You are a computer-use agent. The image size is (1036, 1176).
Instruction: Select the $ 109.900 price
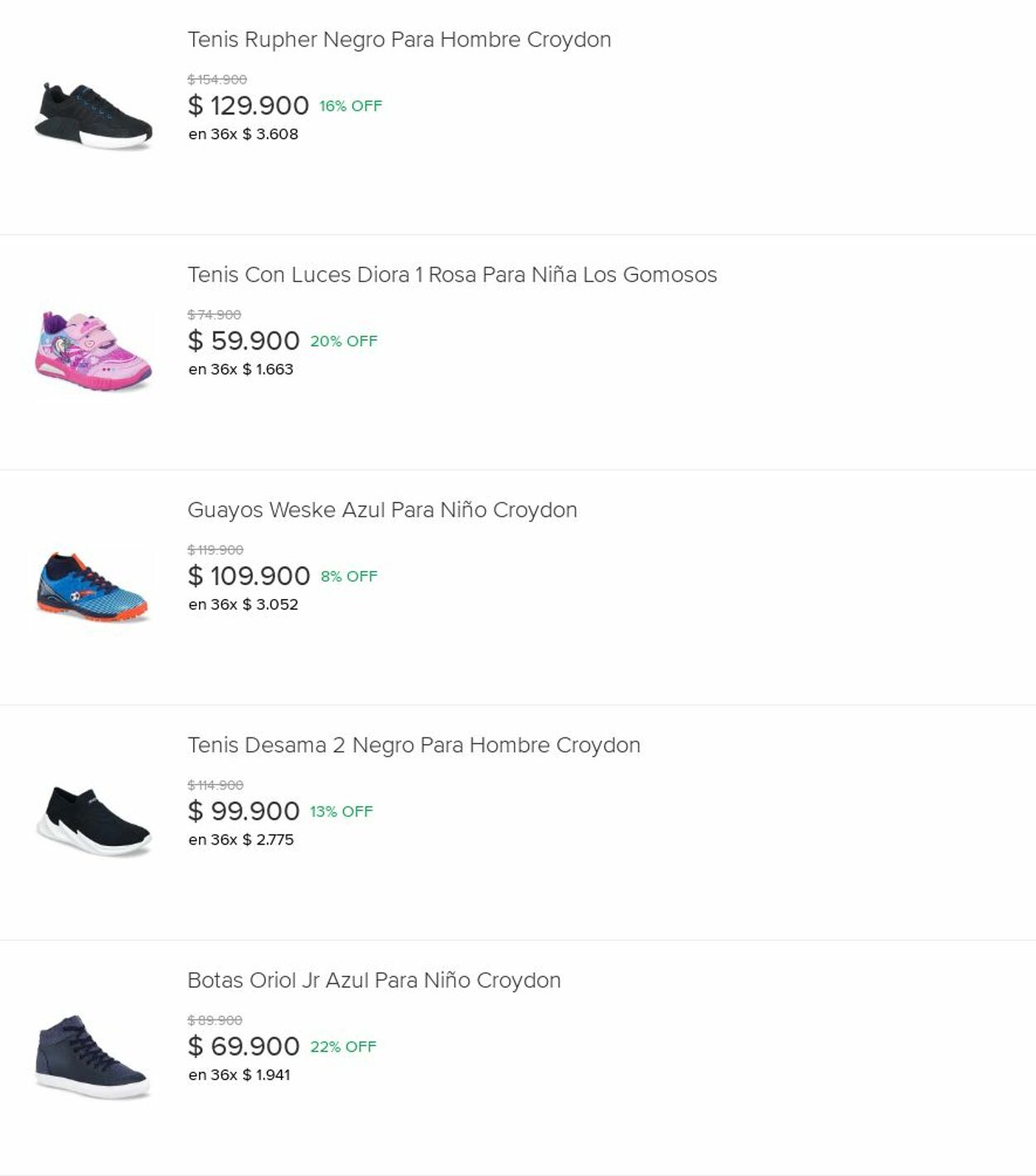pyautogui.click(x=249, y=576)
